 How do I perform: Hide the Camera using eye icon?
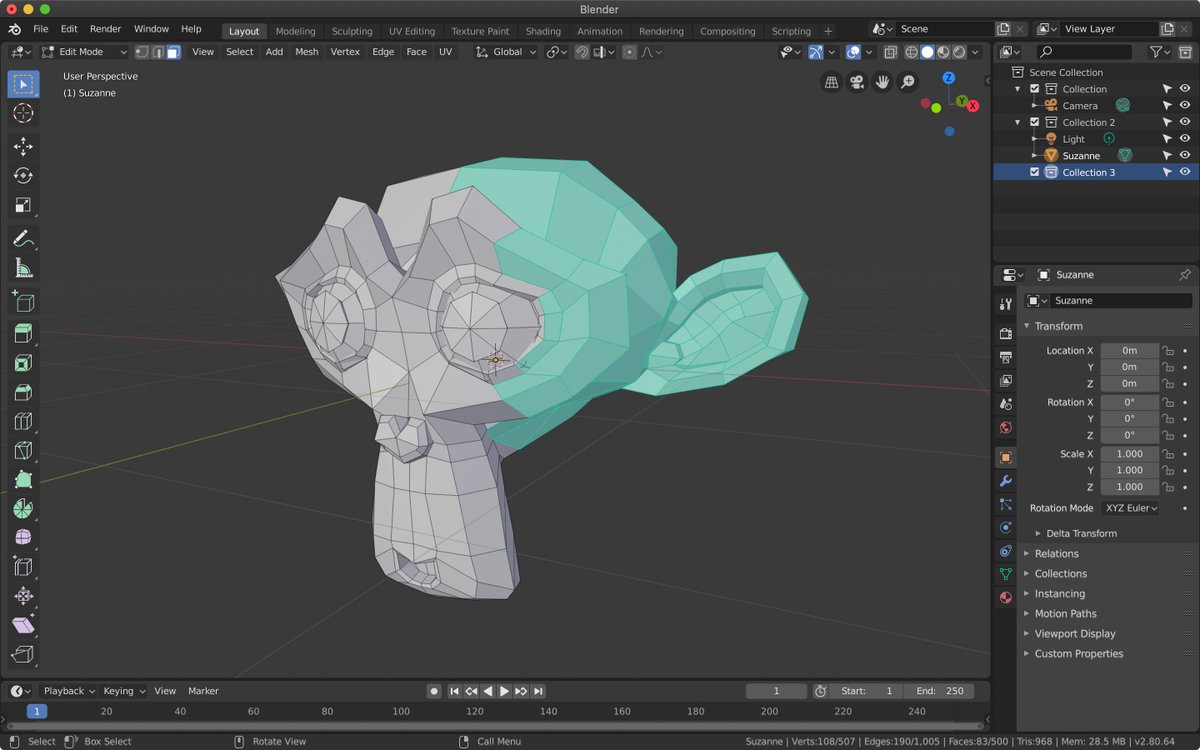[x=1185, y=105]
